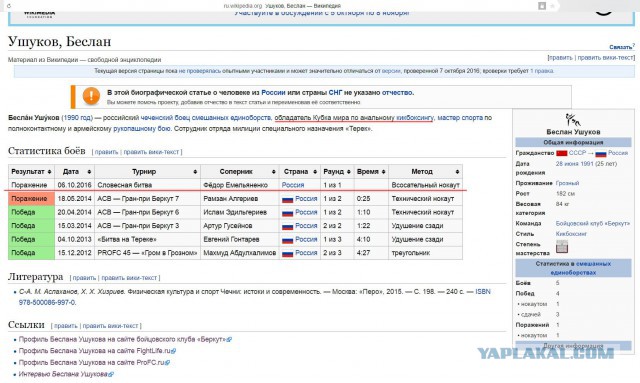Open the СНГ link in the notice
The width and height of the screenshot is (640, 383).
[335, 93]
